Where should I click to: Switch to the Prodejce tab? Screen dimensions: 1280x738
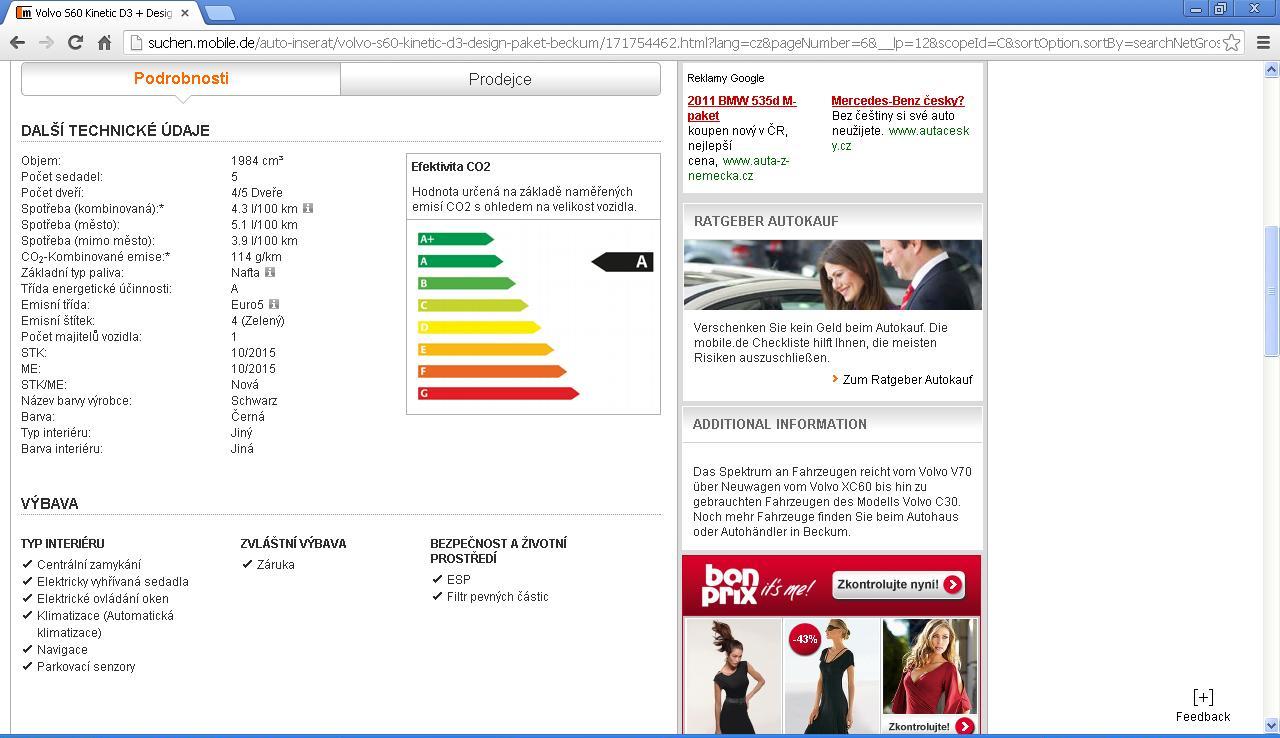pos(500,79)
